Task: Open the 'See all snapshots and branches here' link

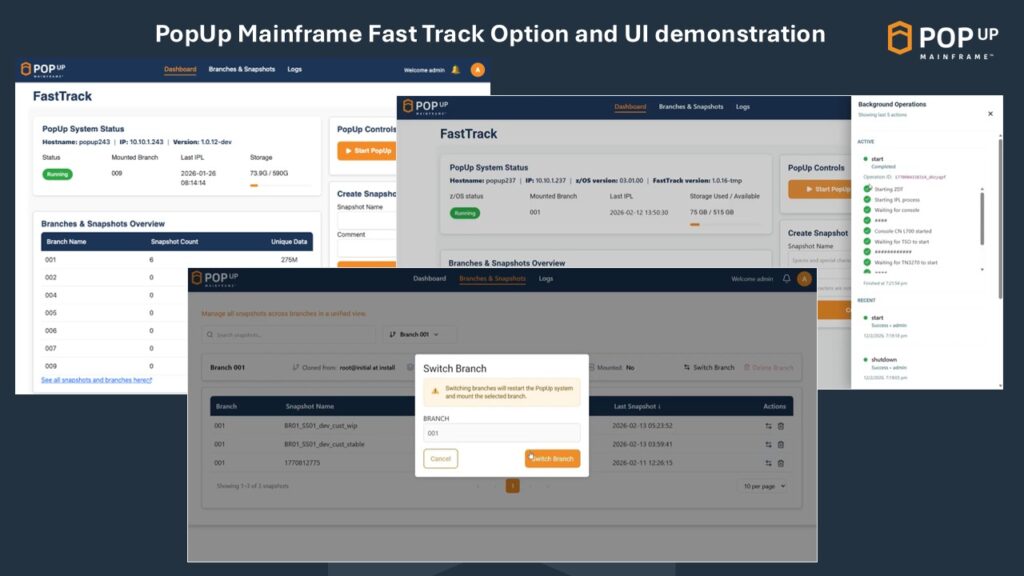Action: click(x=96, y=380)
